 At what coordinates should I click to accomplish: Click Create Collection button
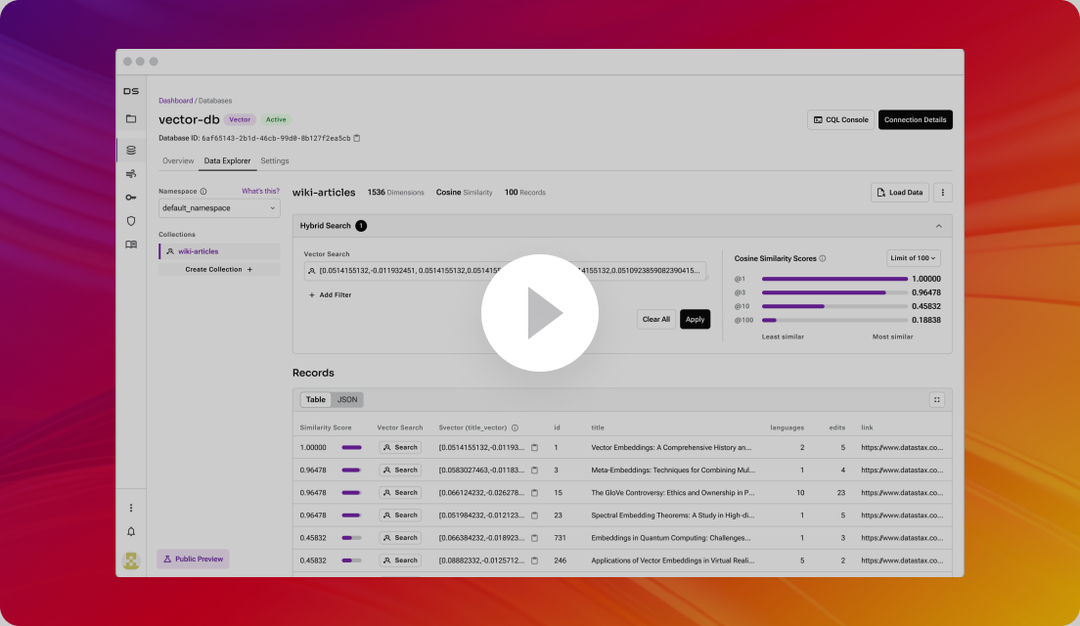pyautogui.click(x=219, y=270)
